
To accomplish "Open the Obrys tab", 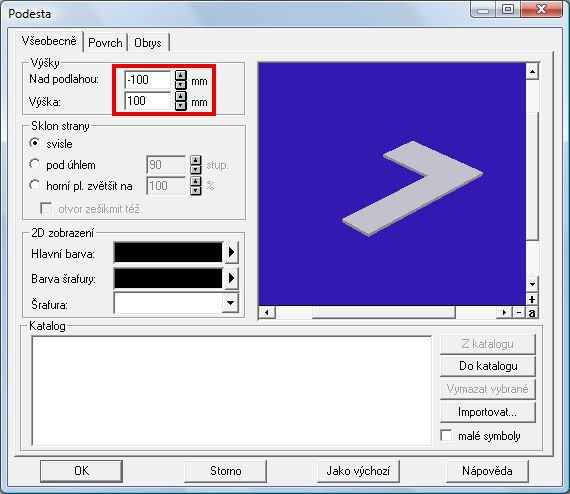I will click(148, 43).
